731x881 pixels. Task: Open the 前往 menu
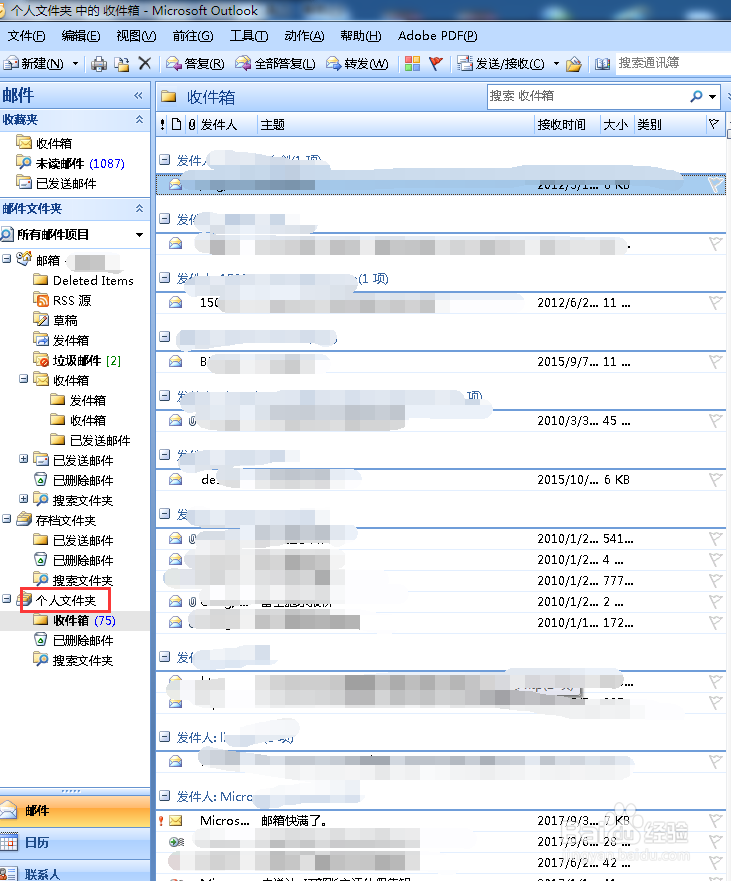point(193,36)
